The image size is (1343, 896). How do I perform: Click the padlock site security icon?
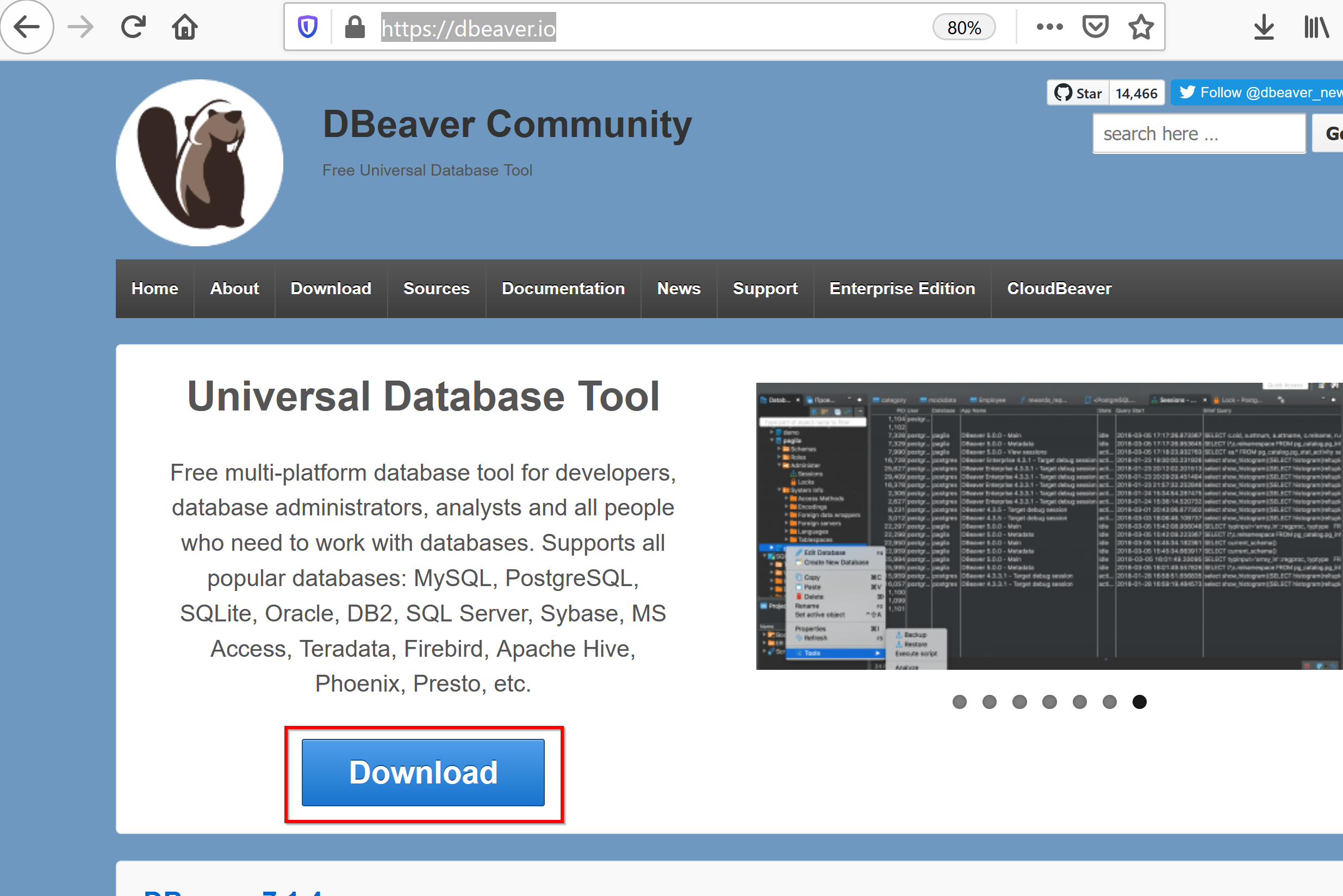pyautogui.click(x=355, y=27)
